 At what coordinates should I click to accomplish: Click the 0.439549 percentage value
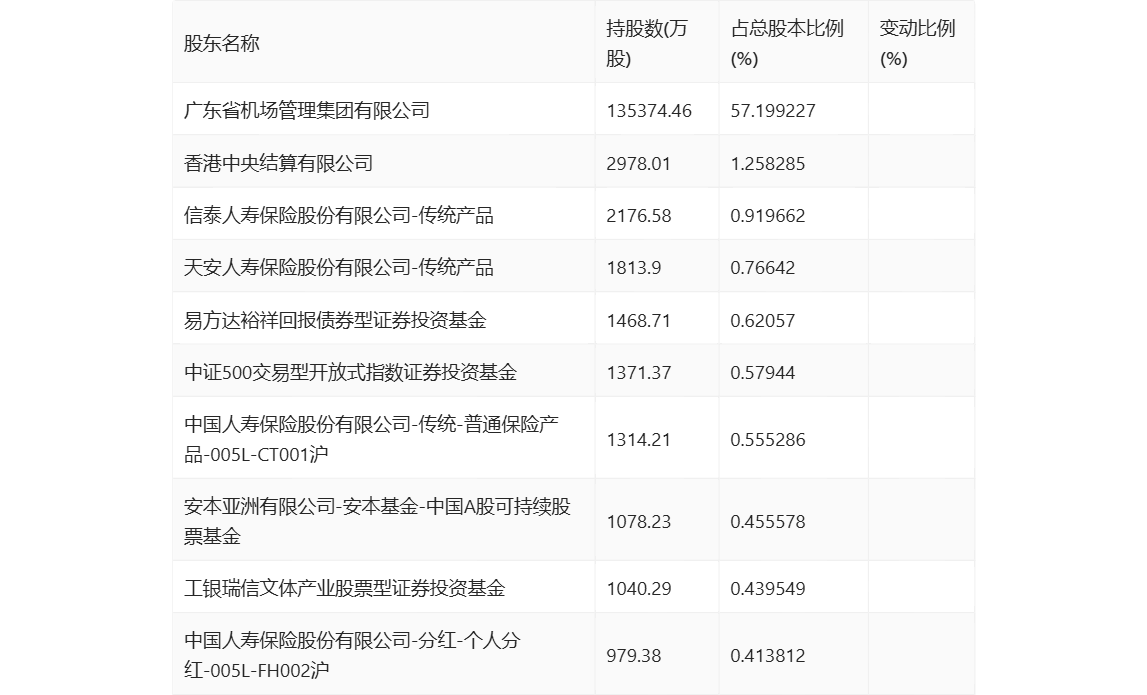point(768,588)
